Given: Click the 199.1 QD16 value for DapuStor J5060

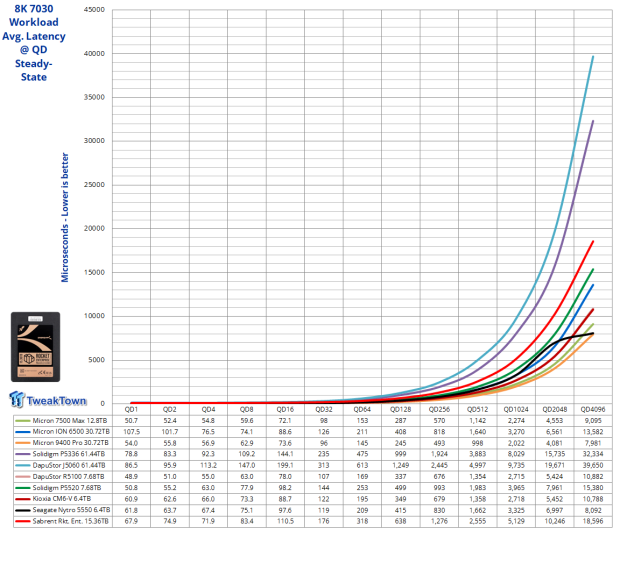Looking at the screenshot, I should pyautogui.click(x=285, y=465).
